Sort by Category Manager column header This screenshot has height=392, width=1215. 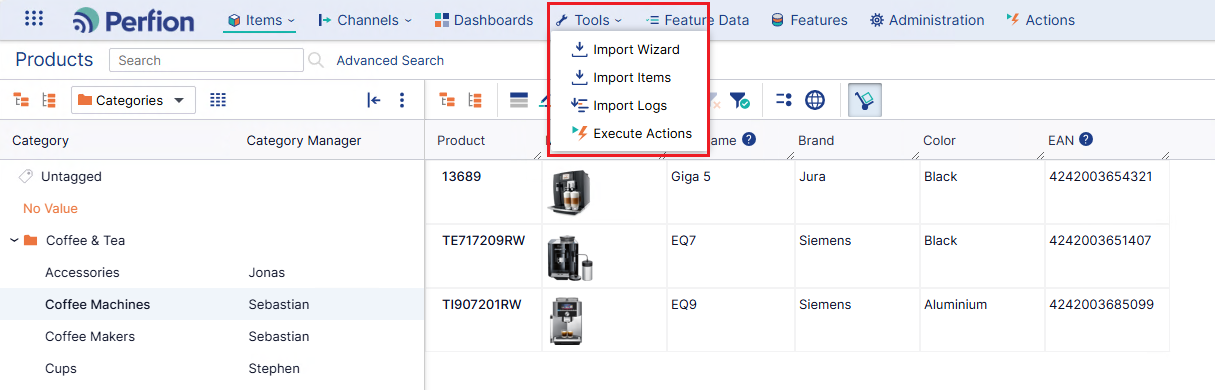[x=304, y=141]
